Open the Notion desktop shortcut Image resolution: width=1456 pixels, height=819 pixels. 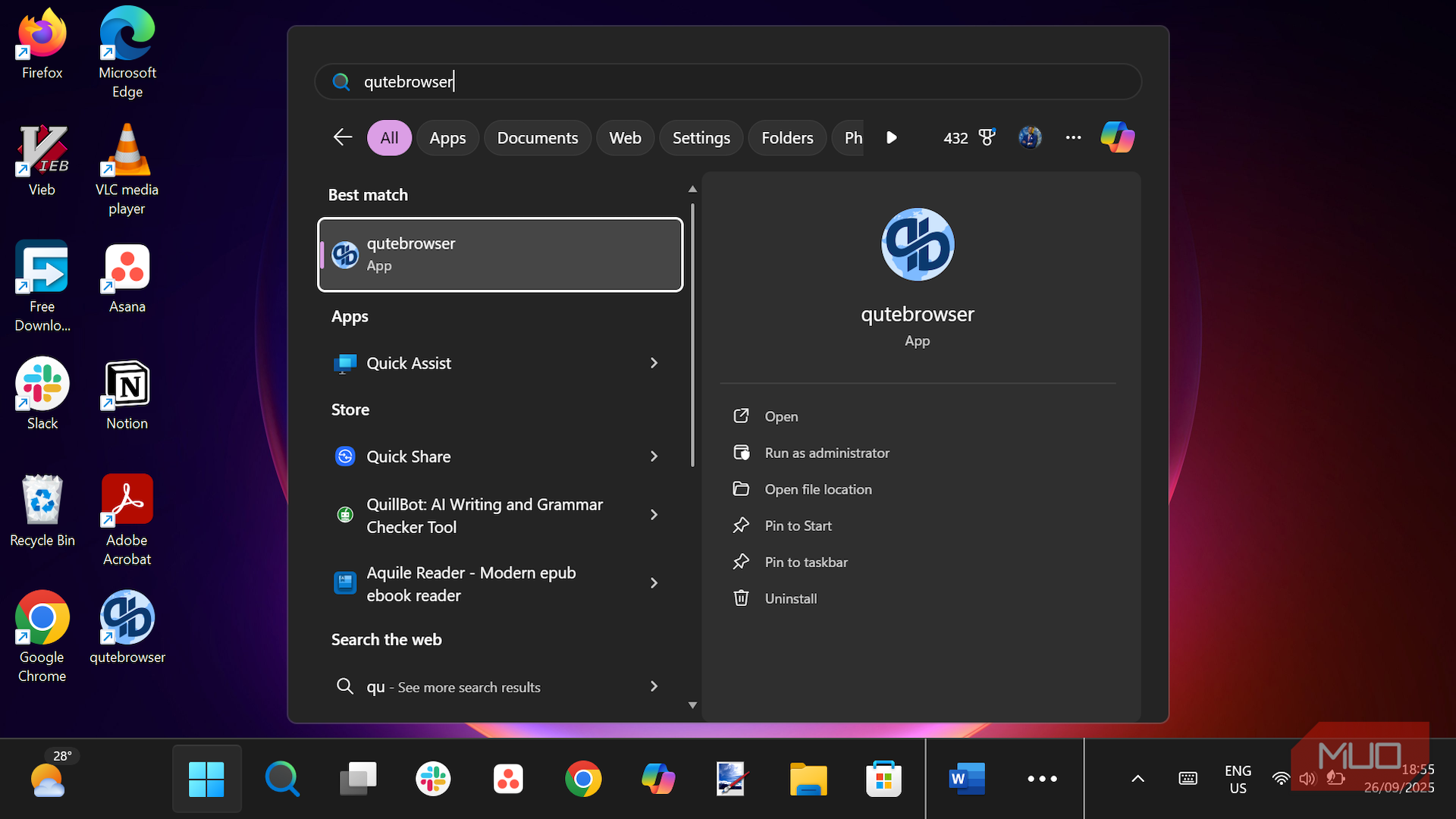[x=127, y=394]
